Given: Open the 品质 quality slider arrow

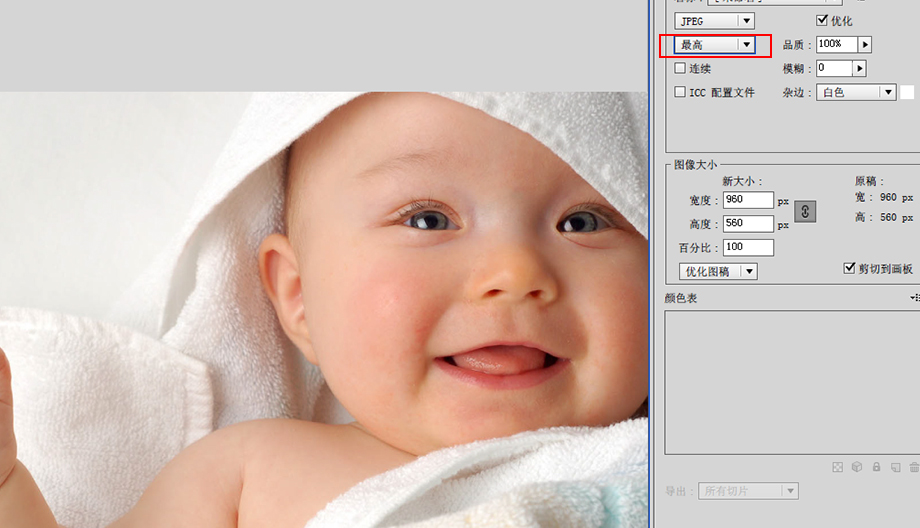Looking at the screenshot, I should point(865,45).
